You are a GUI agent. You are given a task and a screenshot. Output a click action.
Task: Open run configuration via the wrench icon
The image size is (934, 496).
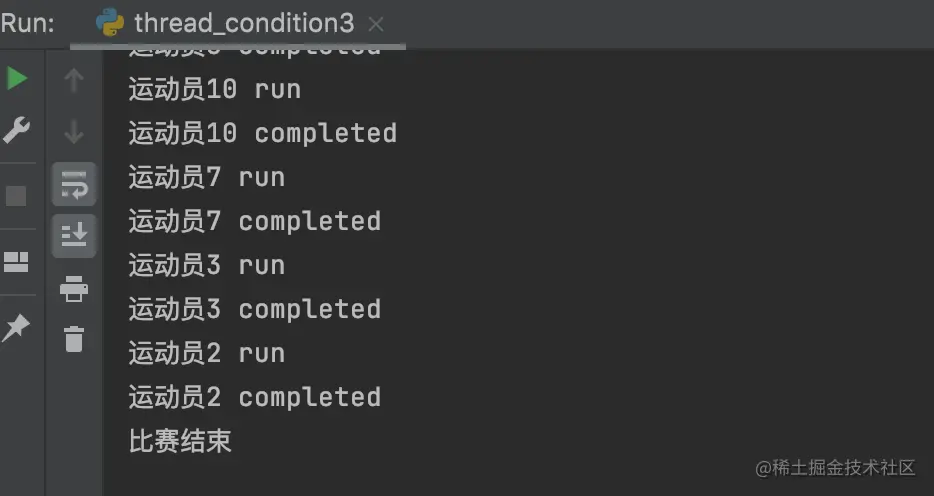click(17, 130)
